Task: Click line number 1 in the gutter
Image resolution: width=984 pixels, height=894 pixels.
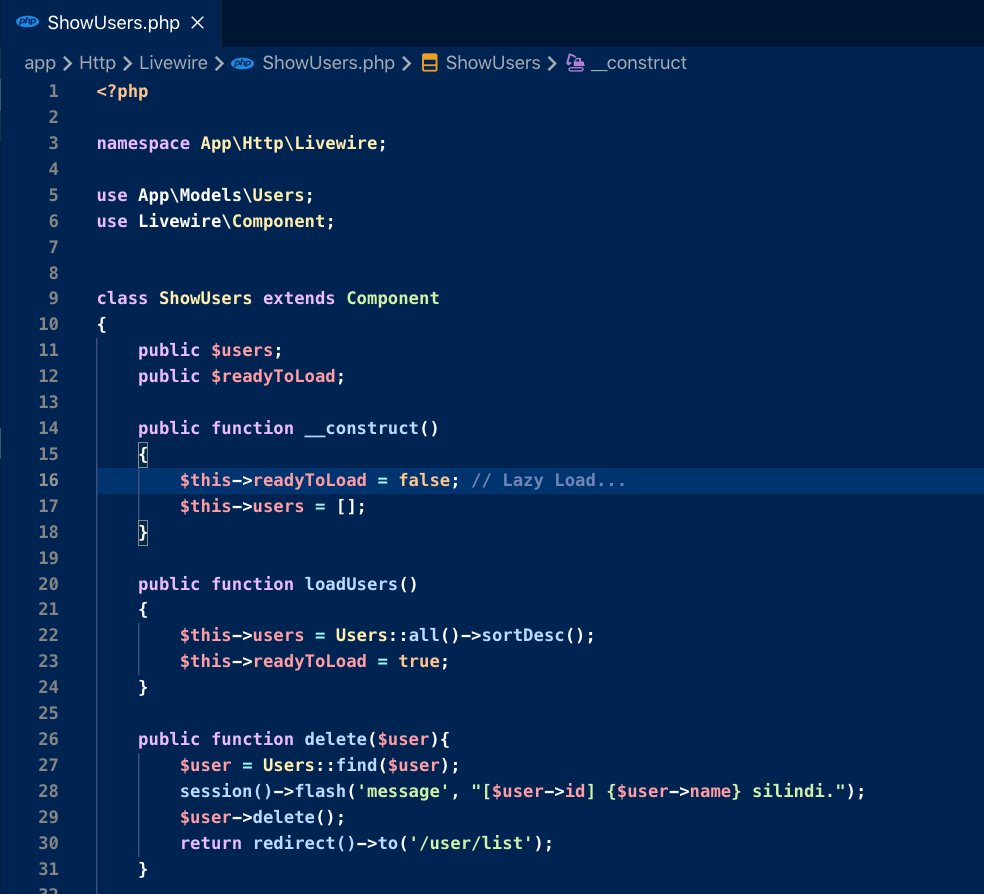Action: coord(53,92)
